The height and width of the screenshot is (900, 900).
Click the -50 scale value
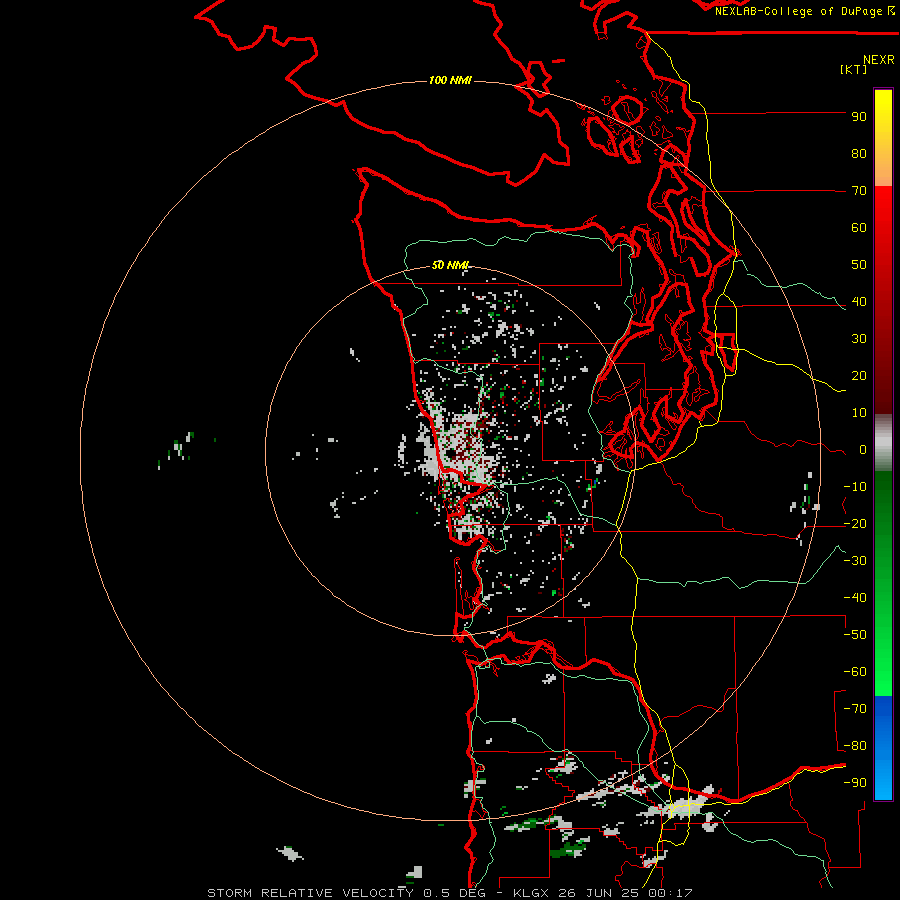pyautogui.click(x=855, y=635)
